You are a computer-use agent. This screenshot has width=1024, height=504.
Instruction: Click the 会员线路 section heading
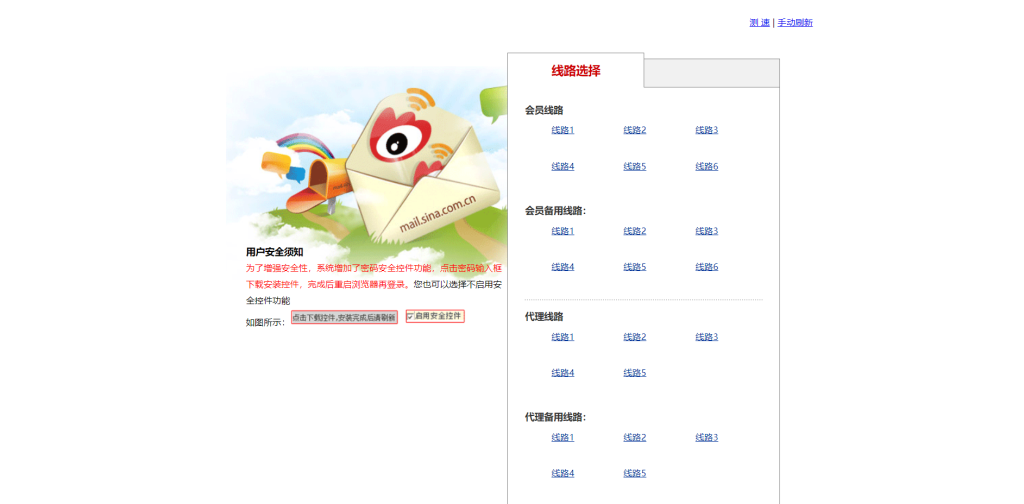tap(544, 110)
